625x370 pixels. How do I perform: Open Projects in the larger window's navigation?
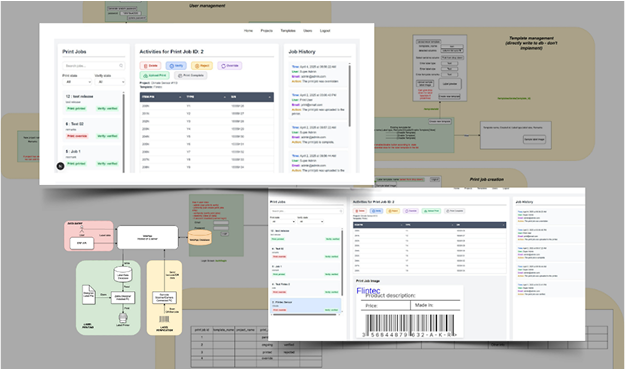(267, 31)
